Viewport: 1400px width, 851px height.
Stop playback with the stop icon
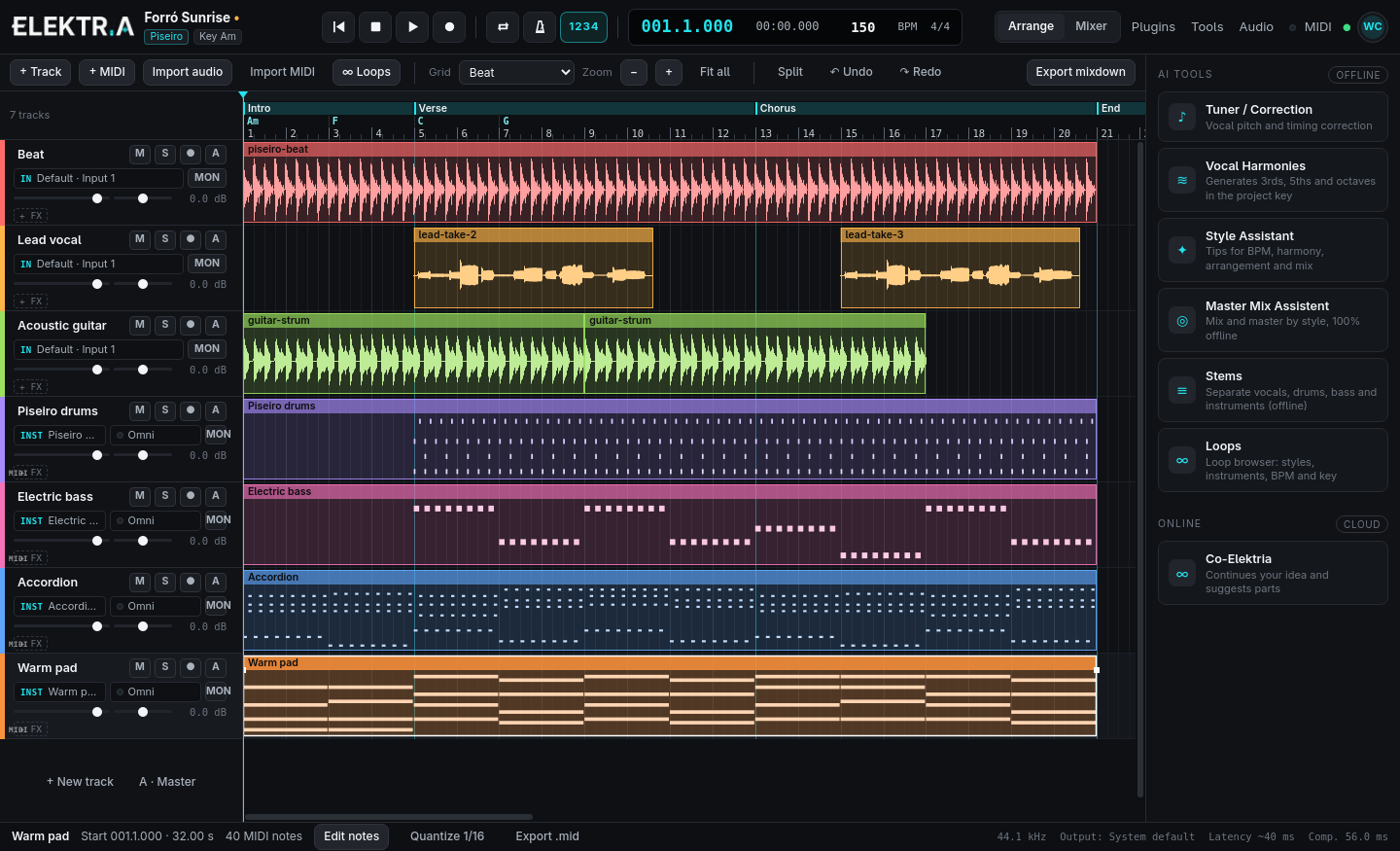point(375,27)
